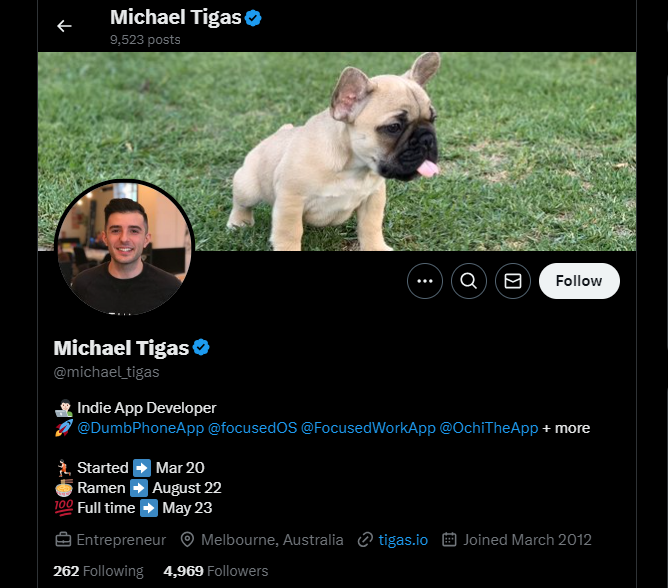Open the @DumbPhoneApp mention link
The width and height of the screenshot is (668, 588).
point(140,428)
